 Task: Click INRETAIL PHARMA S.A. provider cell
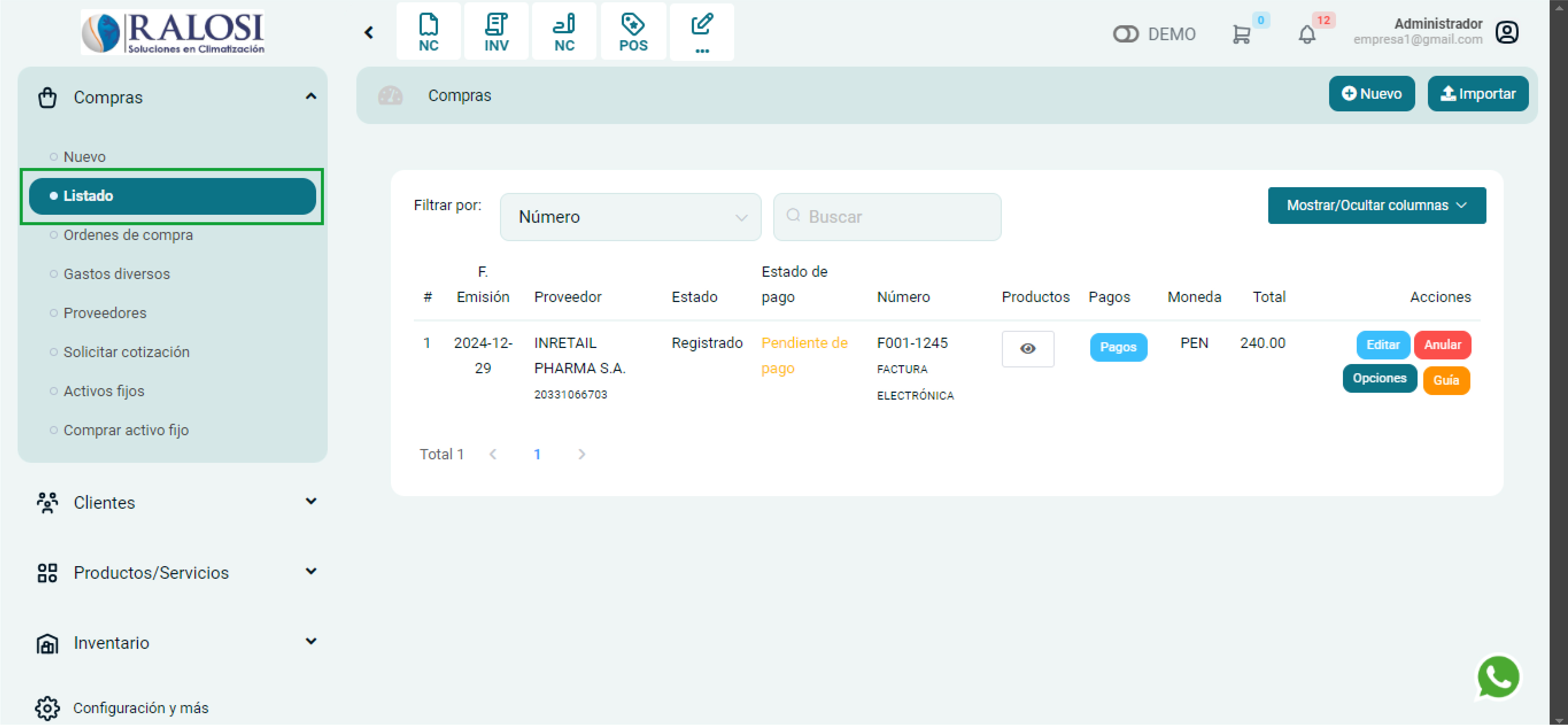(x=580, y=368)
